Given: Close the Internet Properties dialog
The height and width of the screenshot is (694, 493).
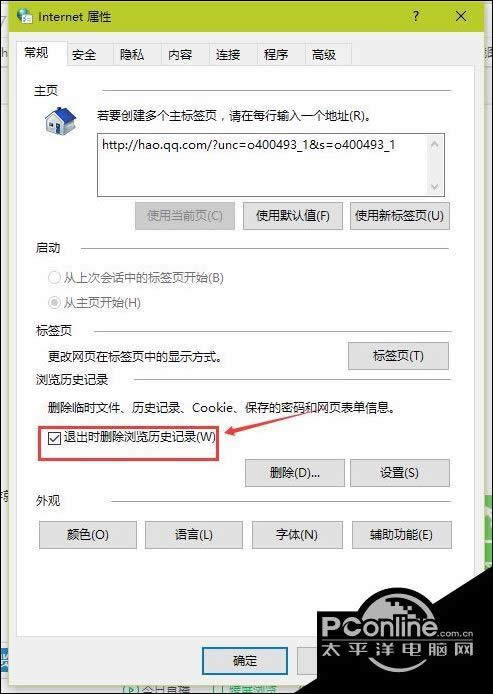Looking at the screenshot, I should (461, 16).
